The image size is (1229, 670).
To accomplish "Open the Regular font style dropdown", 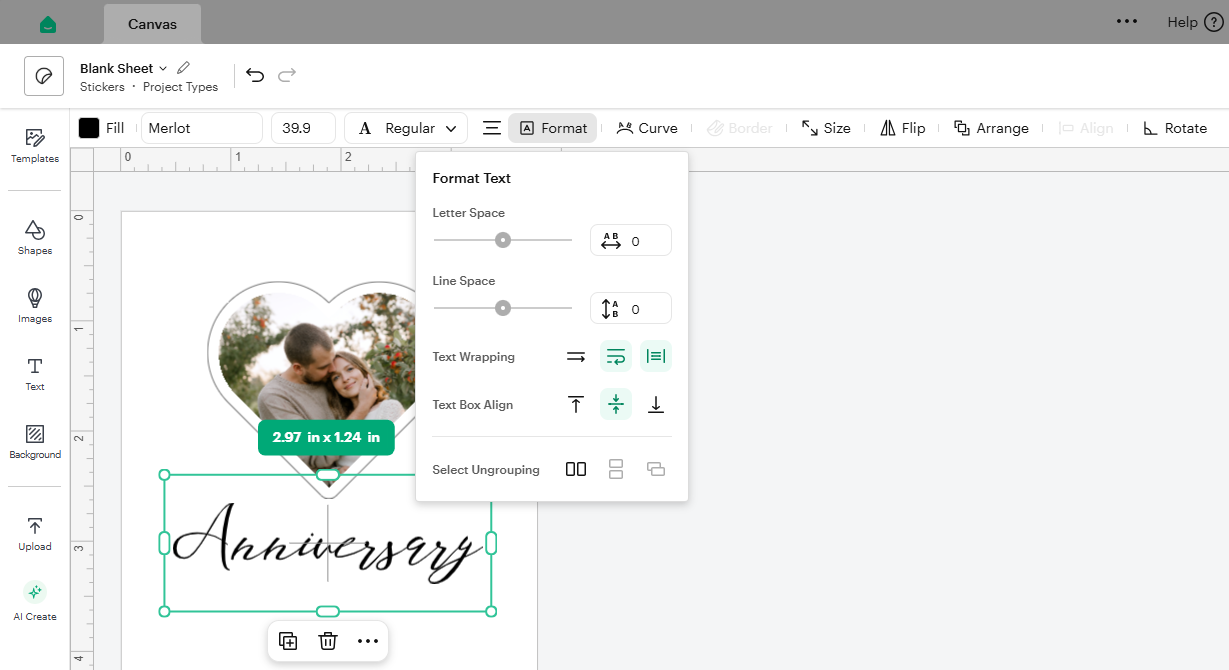I will (x=406, y=128).
